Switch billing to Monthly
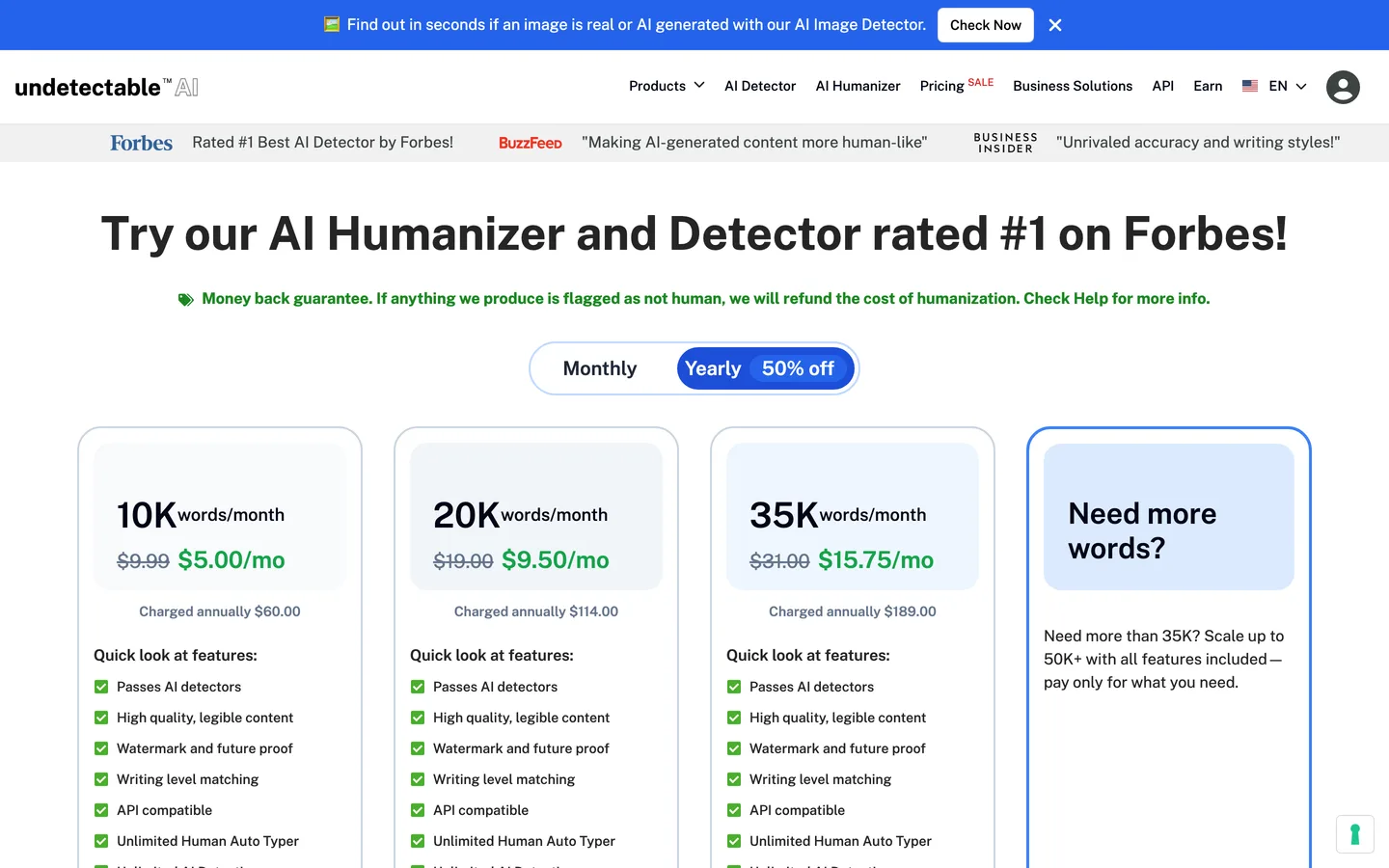1389x868 pixels. coord(600,368)
